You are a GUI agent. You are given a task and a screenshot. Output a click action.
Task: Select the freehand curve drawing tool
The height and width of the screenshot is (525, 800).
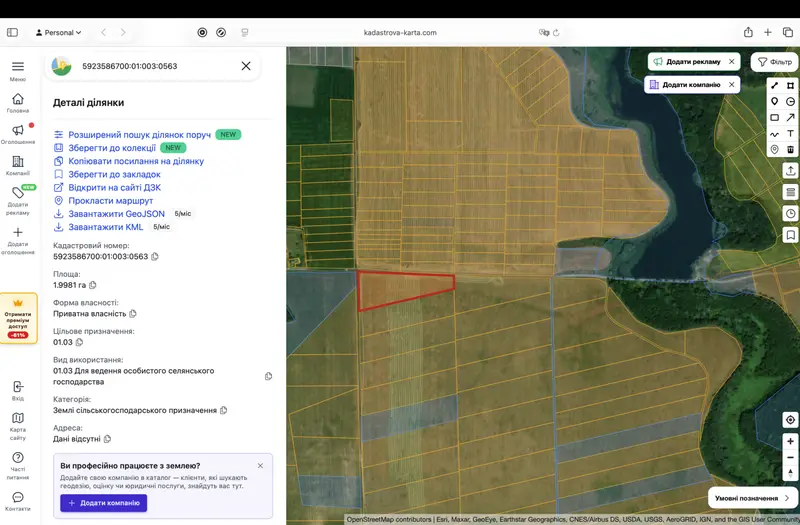[x=774, y=134]
